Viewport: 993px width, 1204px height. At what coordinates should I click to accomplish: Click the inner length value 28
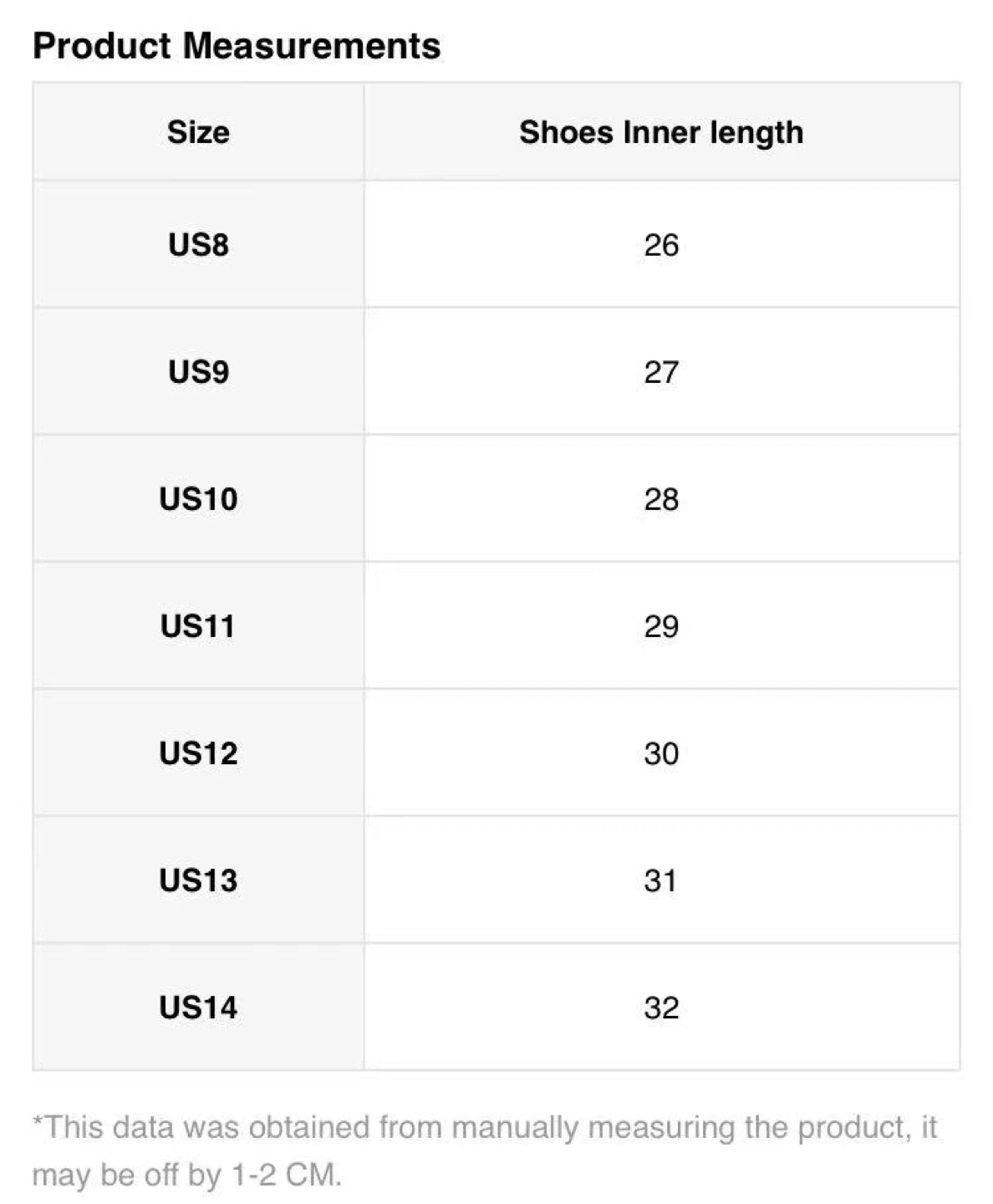pos(661,499)
